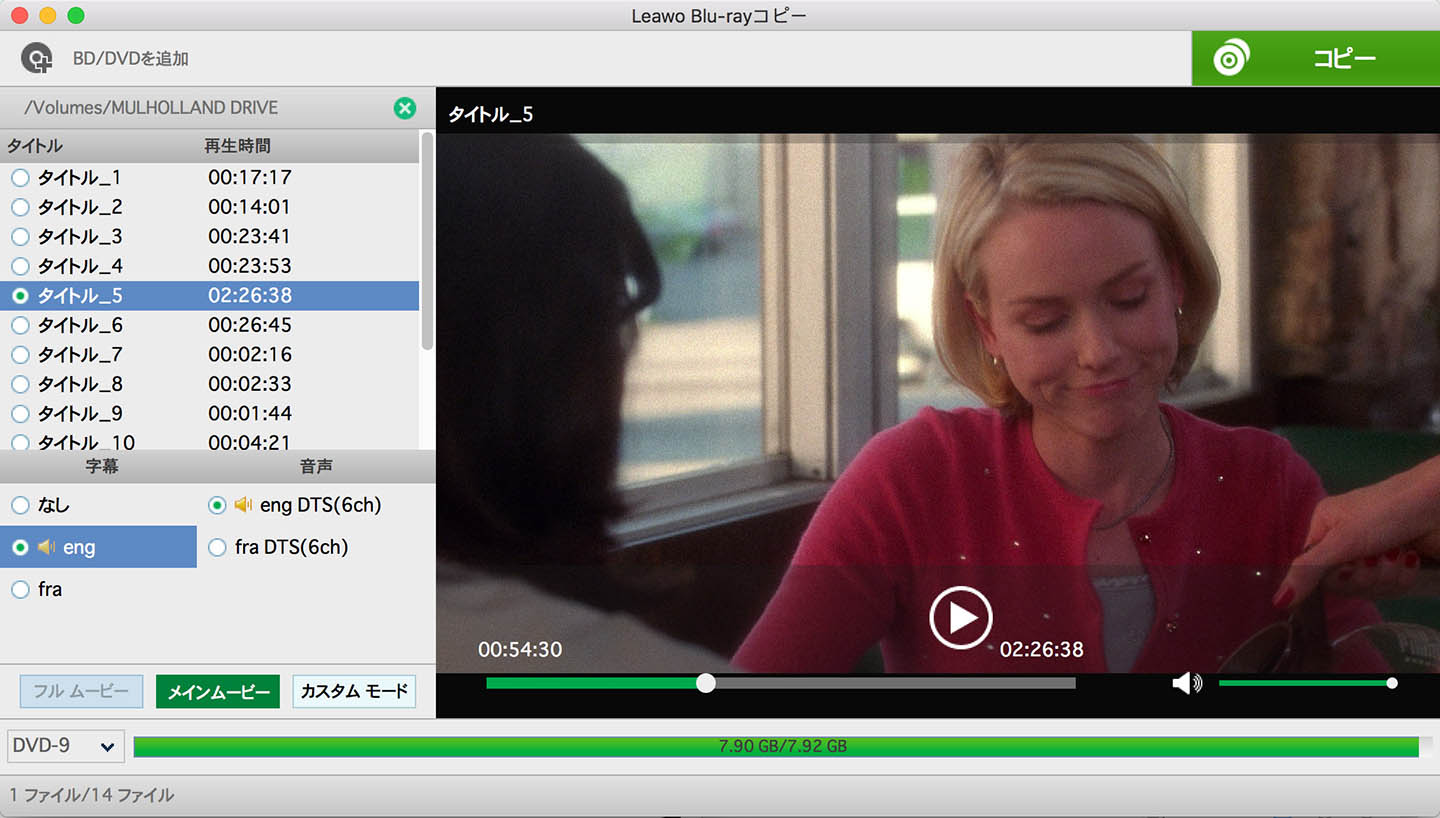Click the 00:14:01 duration cell

[x=250, y=207]
